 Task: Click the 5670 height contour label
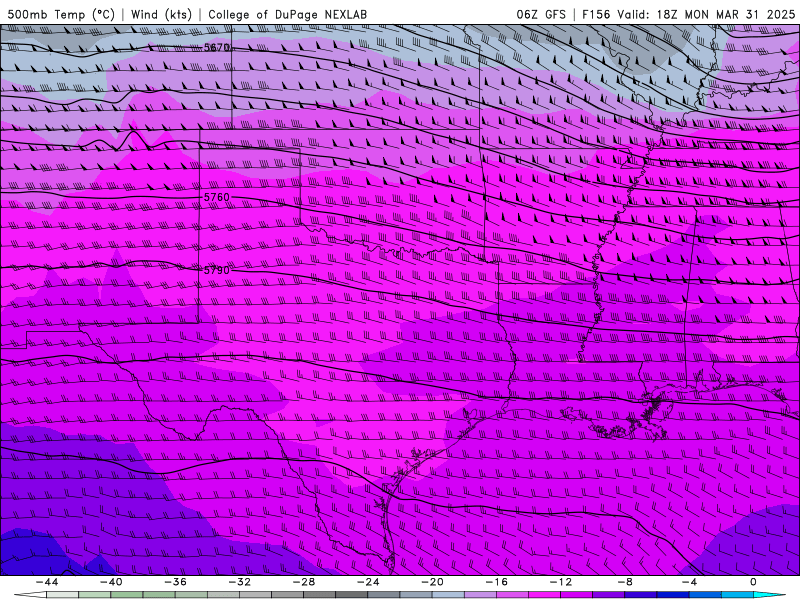[217, 47]
